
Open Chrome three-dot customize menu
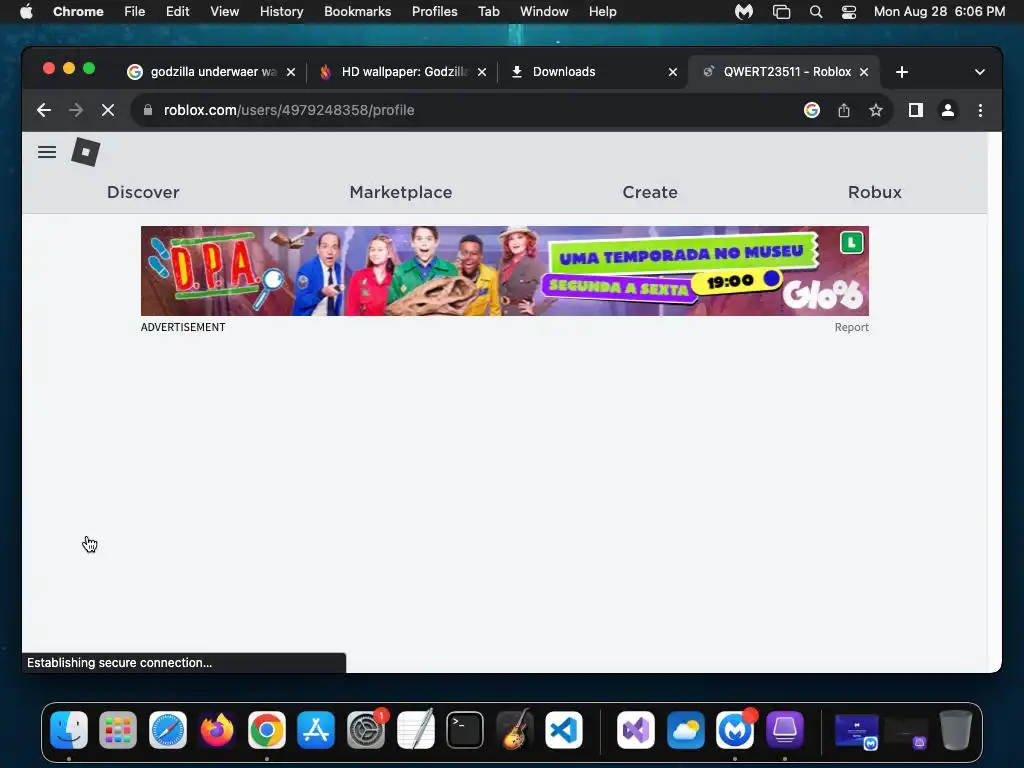click(980, 110)
